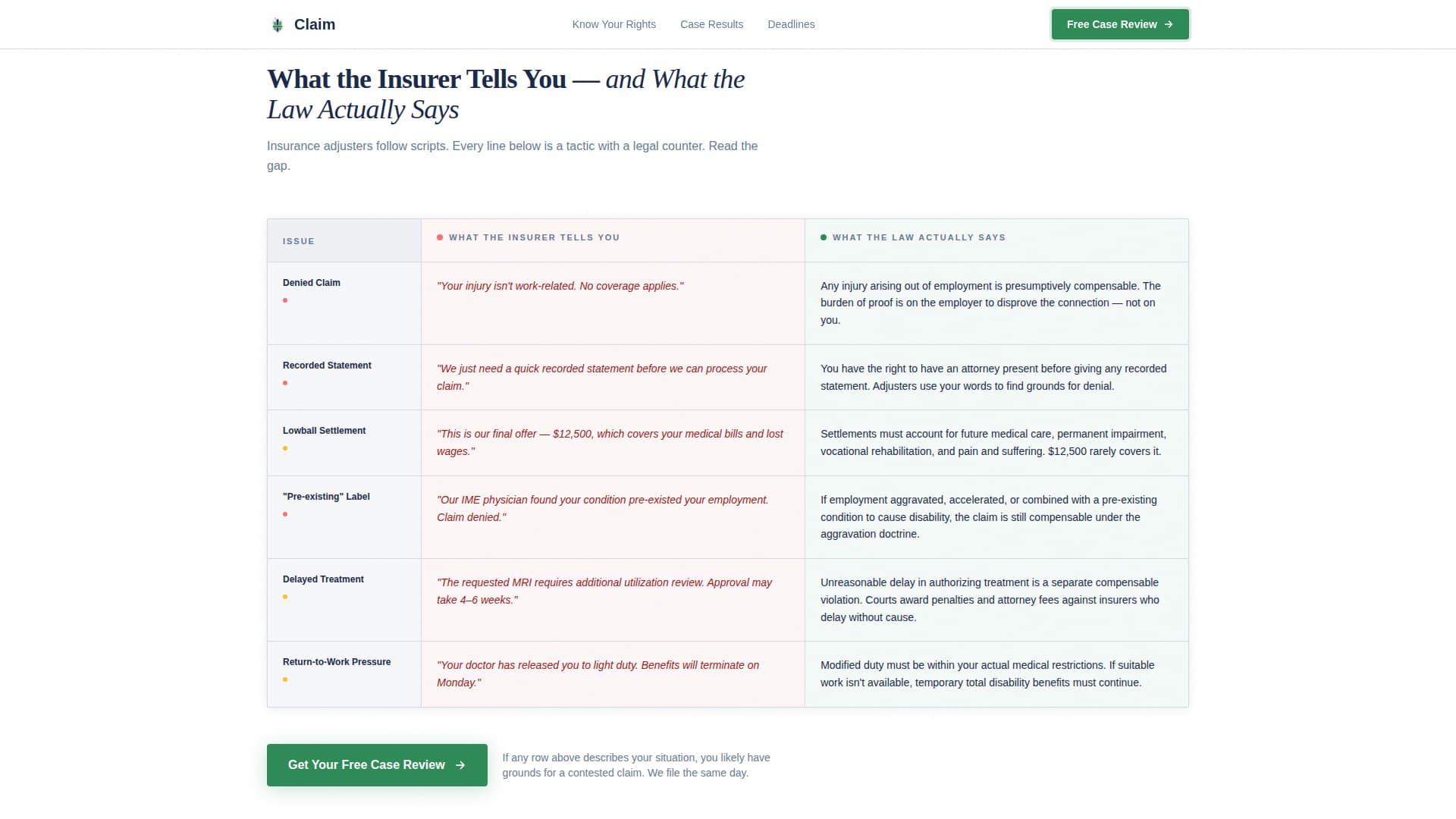Click the red dot in the insurer column header
The image size is (1456, 819).
point(440,237)
